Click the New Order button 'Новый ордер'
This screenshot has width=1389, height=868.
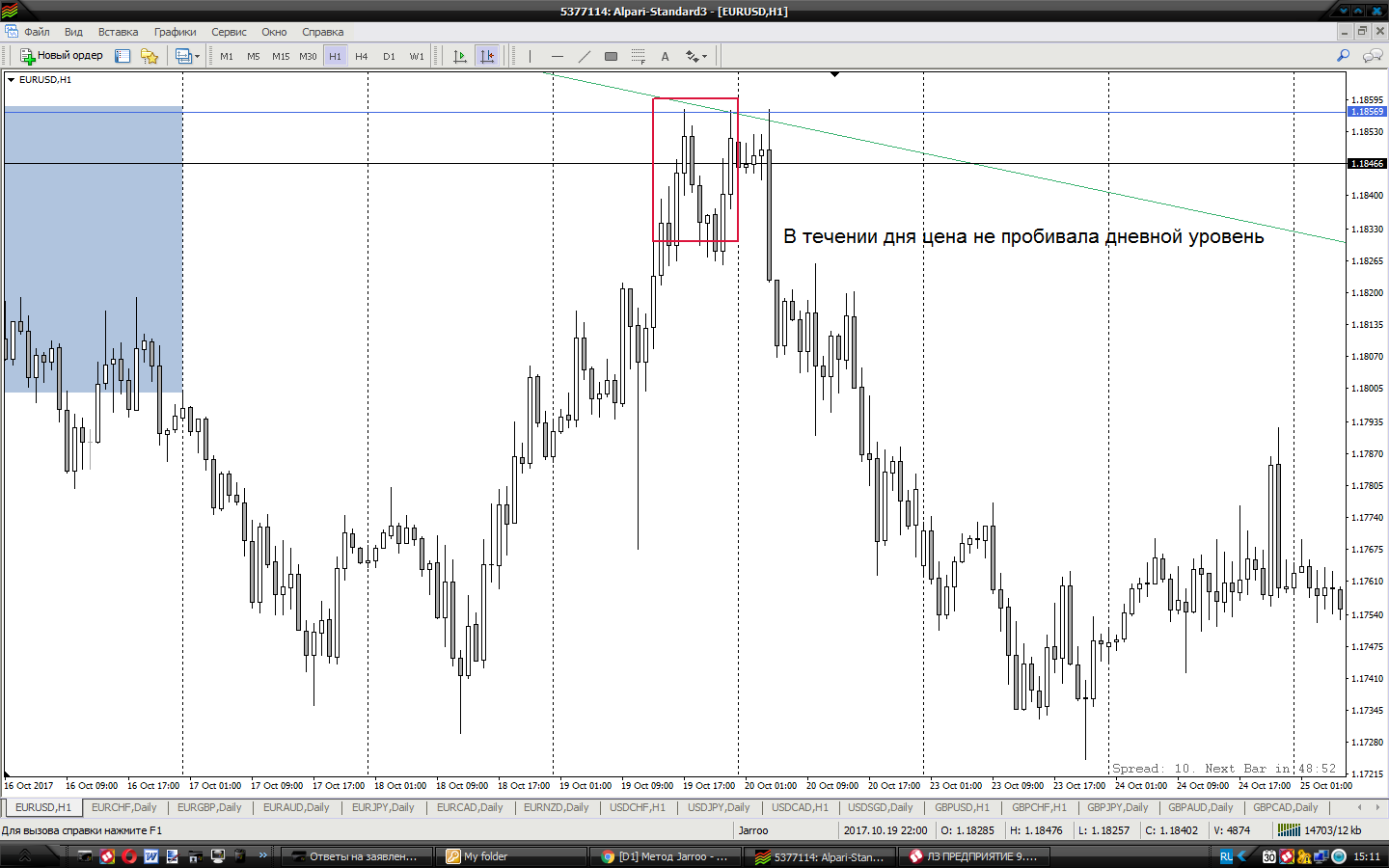pyautogui.click(x=62, y=56)
